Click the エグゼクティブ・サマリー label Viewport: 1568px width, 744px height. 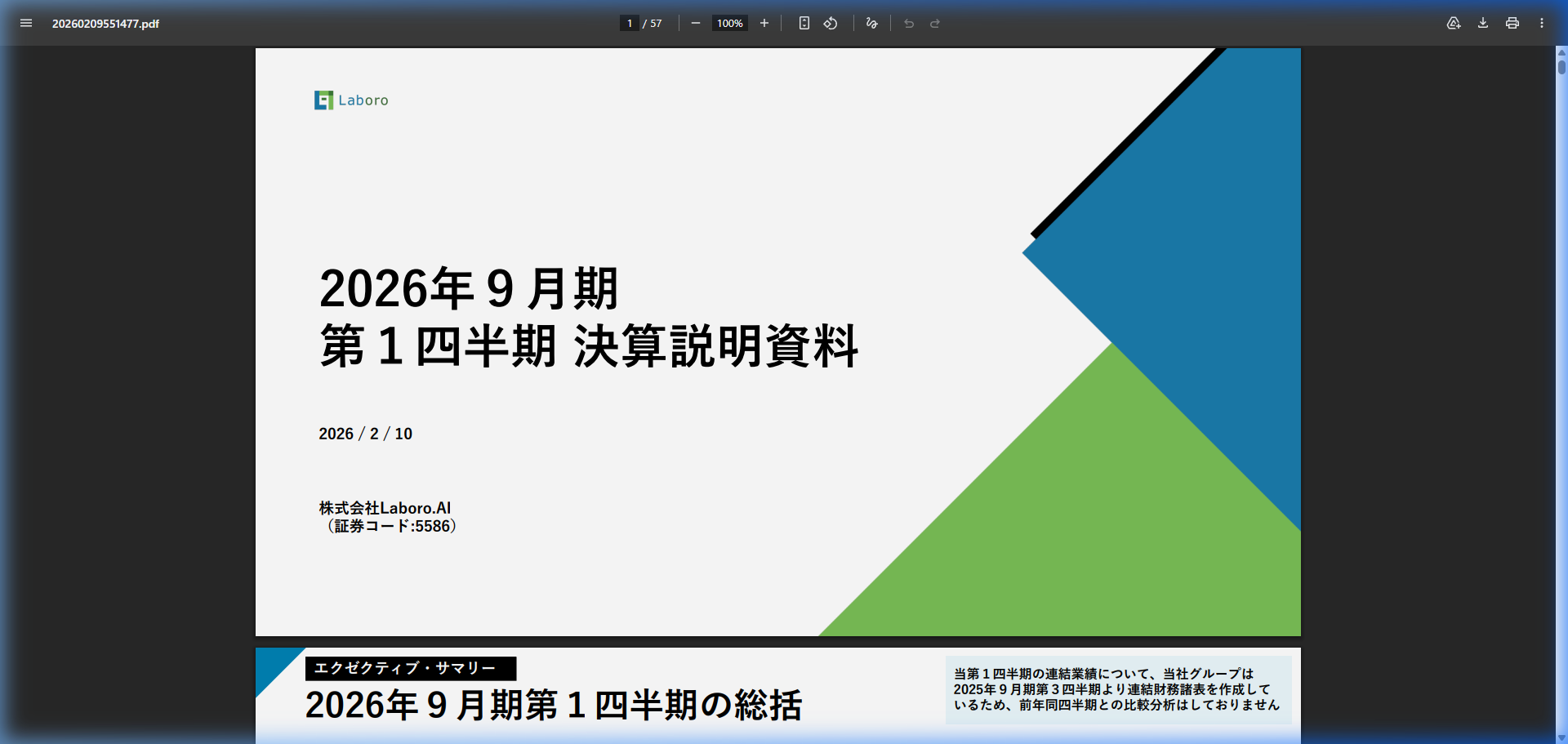pos(410,668)
